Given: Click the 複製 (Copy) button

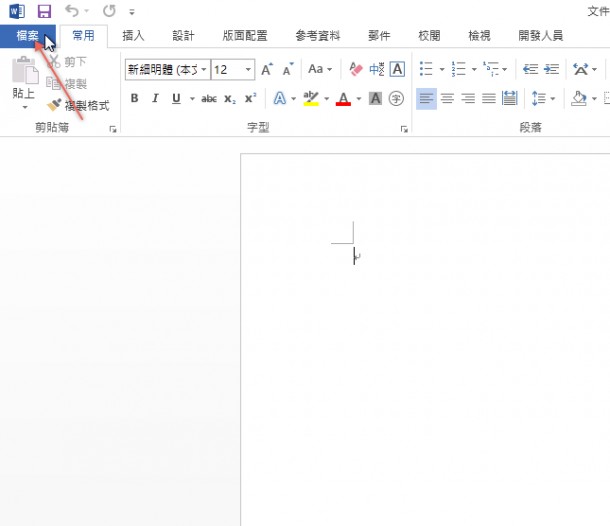Looking at the screenshot, I should (x=67, y=83).
